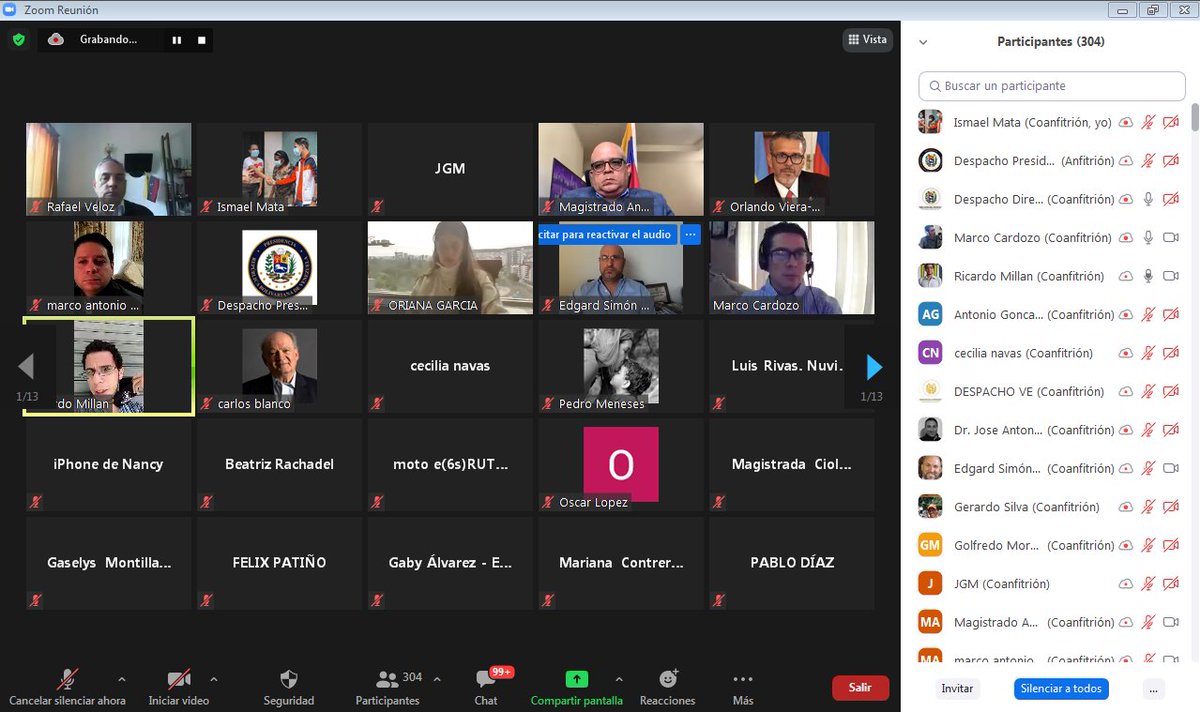Click the FELIX PATIÑO participant tile
Image resolution: width=1200 pixels, height=712 pixels.
click(279, 564)
